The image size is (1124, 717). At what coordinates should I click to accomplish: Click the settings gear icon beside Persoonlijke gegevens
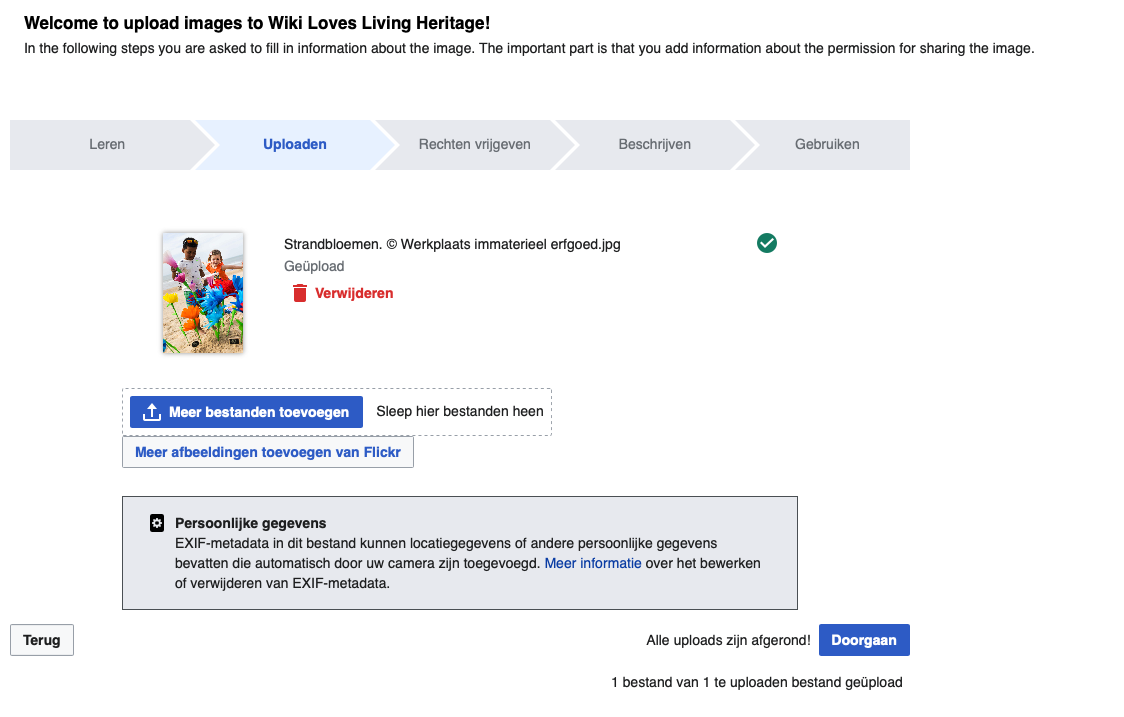tap(157, 523)
